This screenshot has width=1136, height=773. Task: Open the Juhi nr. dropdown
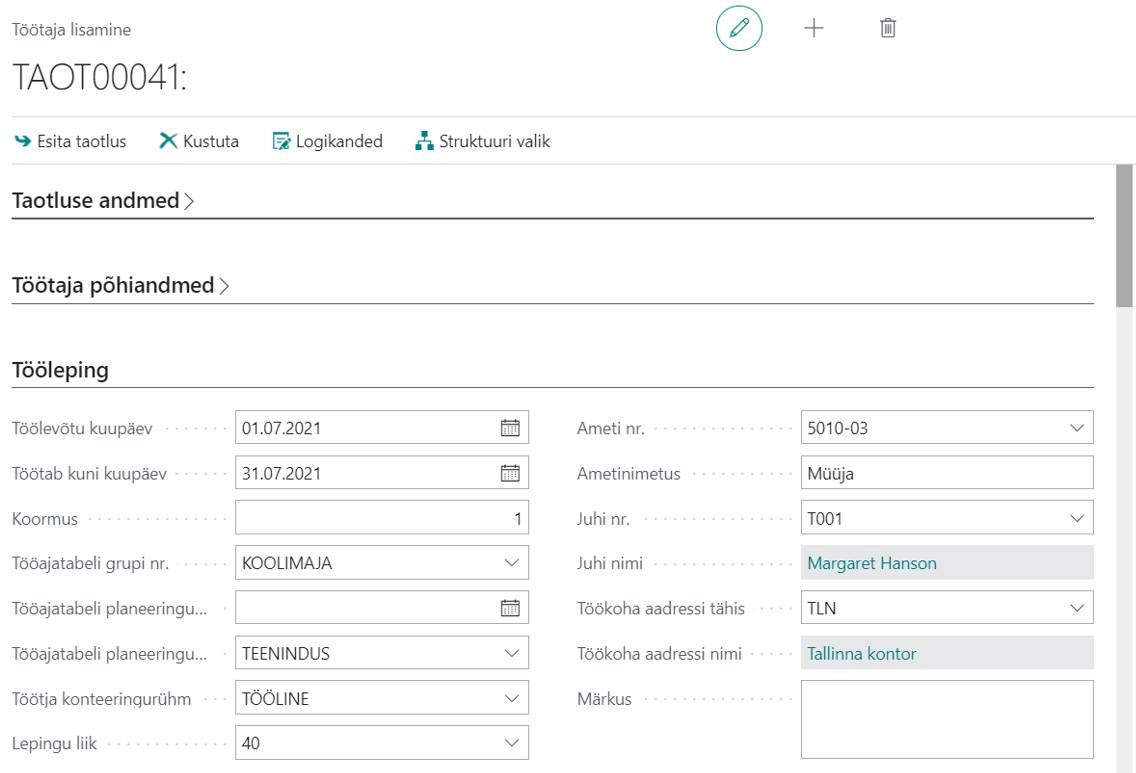[1077, 518]
